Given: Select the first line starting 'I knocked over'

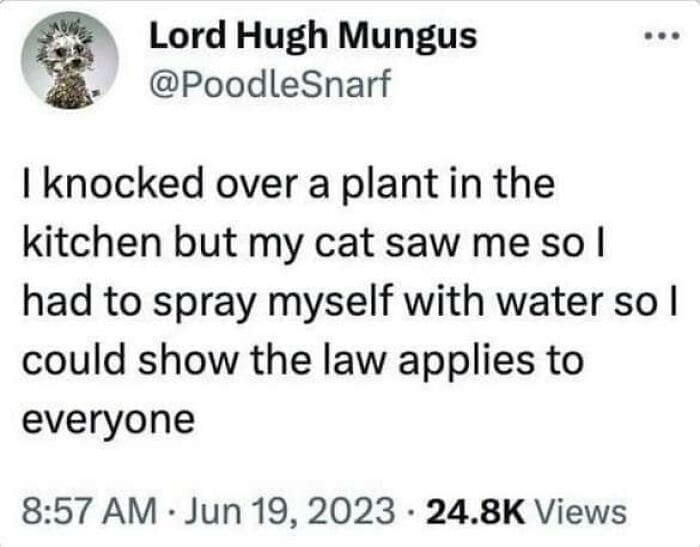Looking at the screenshot, I should [289, 184].
